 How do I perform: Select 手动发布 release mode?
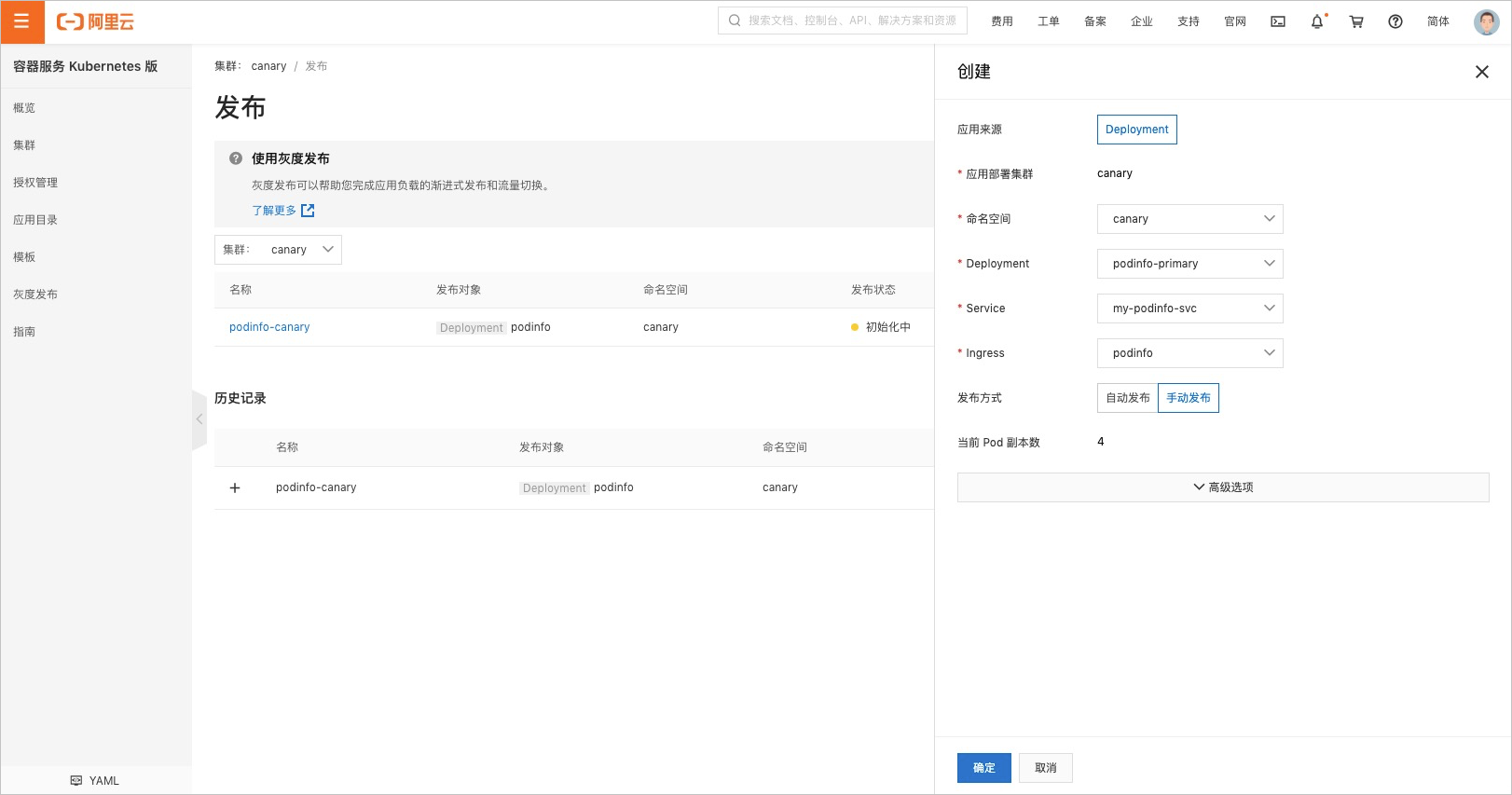(1189, 398)
